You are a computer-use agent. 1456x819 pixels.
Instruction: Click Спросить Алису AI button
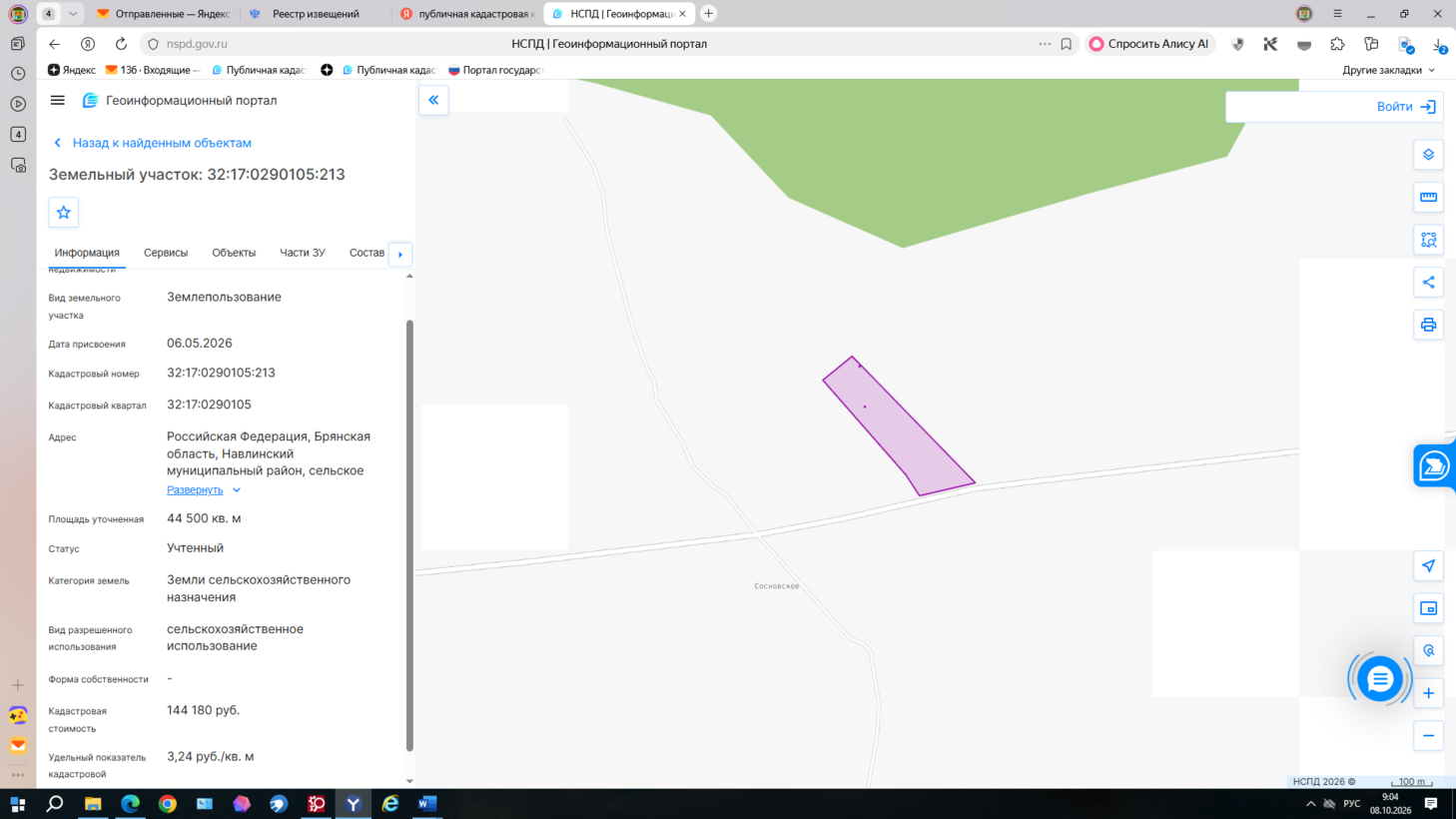[1150, 44]
